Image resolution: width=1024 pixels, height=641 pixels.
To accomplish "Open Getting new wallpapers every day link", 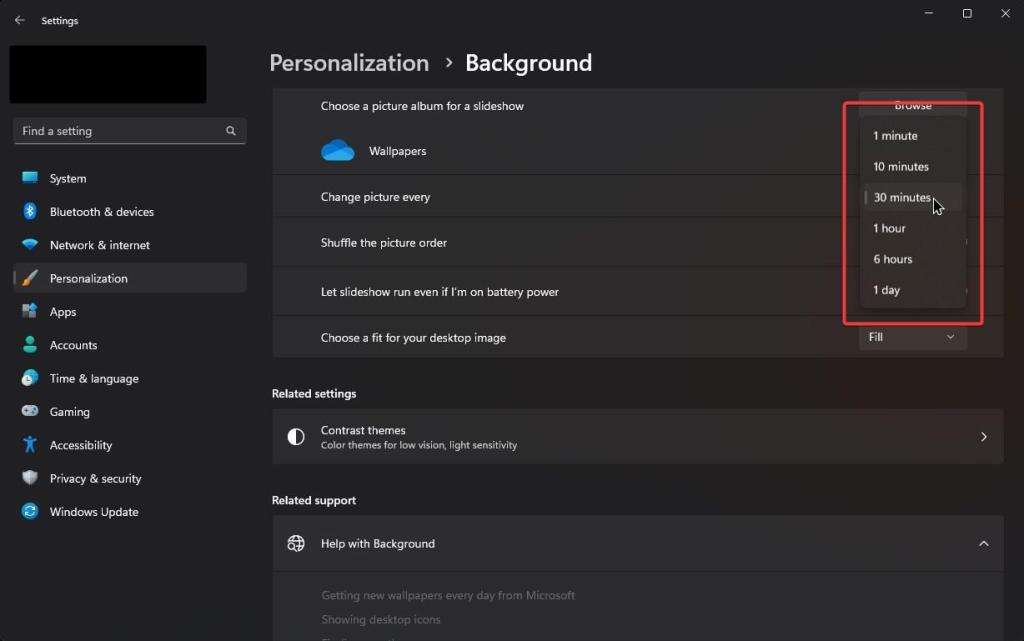I will tap(448, 595).
